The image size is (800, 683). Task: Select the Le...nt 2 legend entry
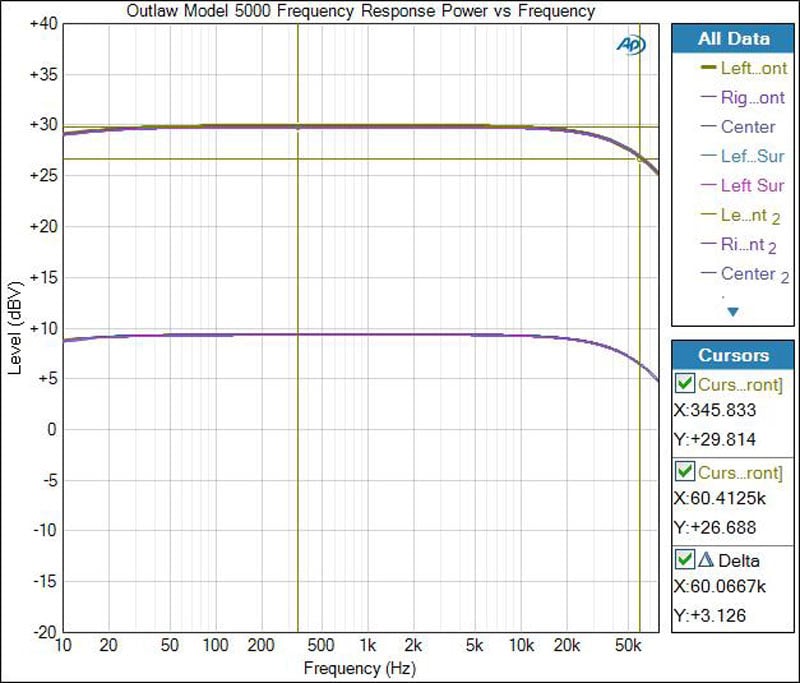748,215
